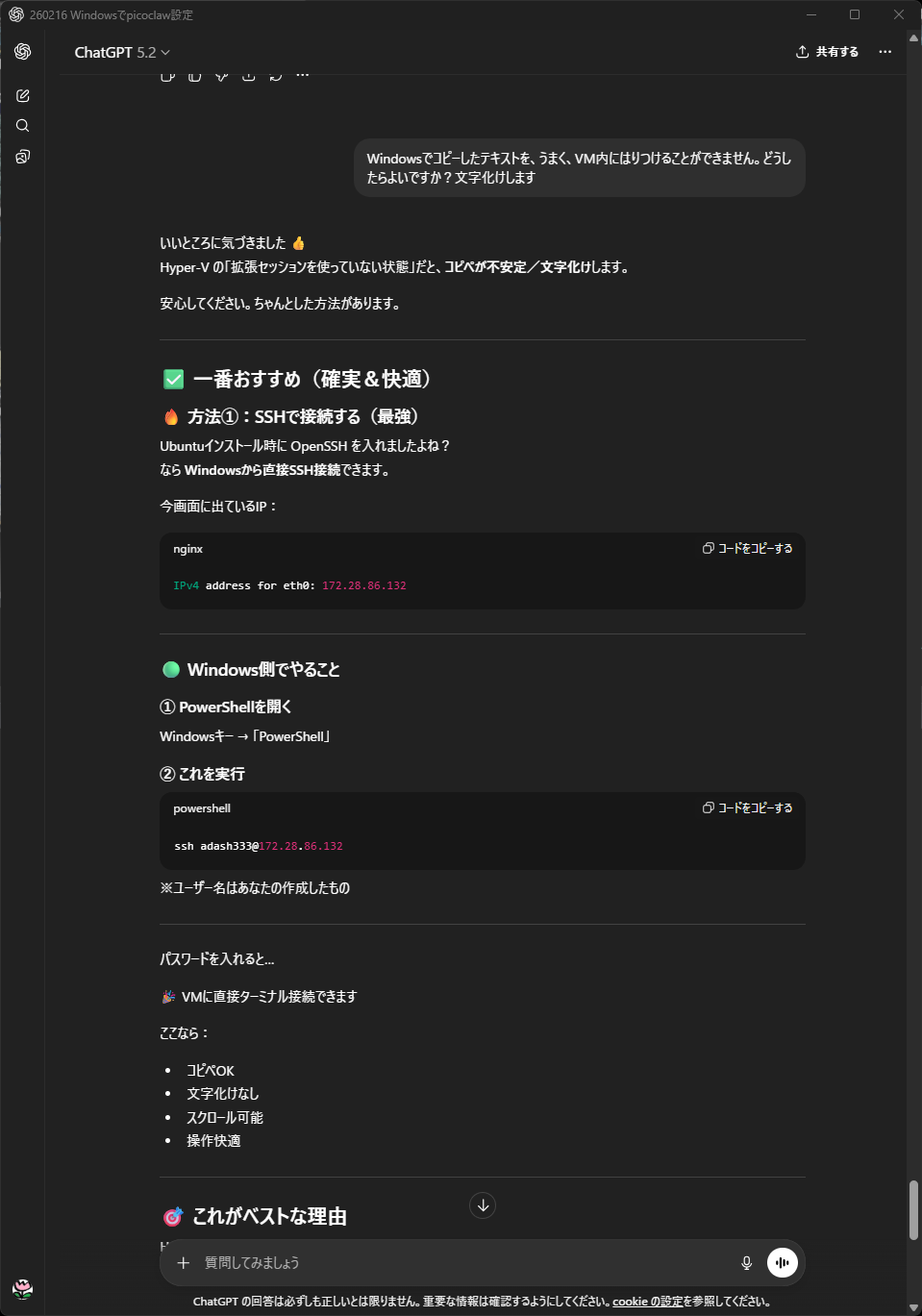The image size is (922, 1316).
Task: Open the three-dots conversation options menu
Action: coord(885,52)
